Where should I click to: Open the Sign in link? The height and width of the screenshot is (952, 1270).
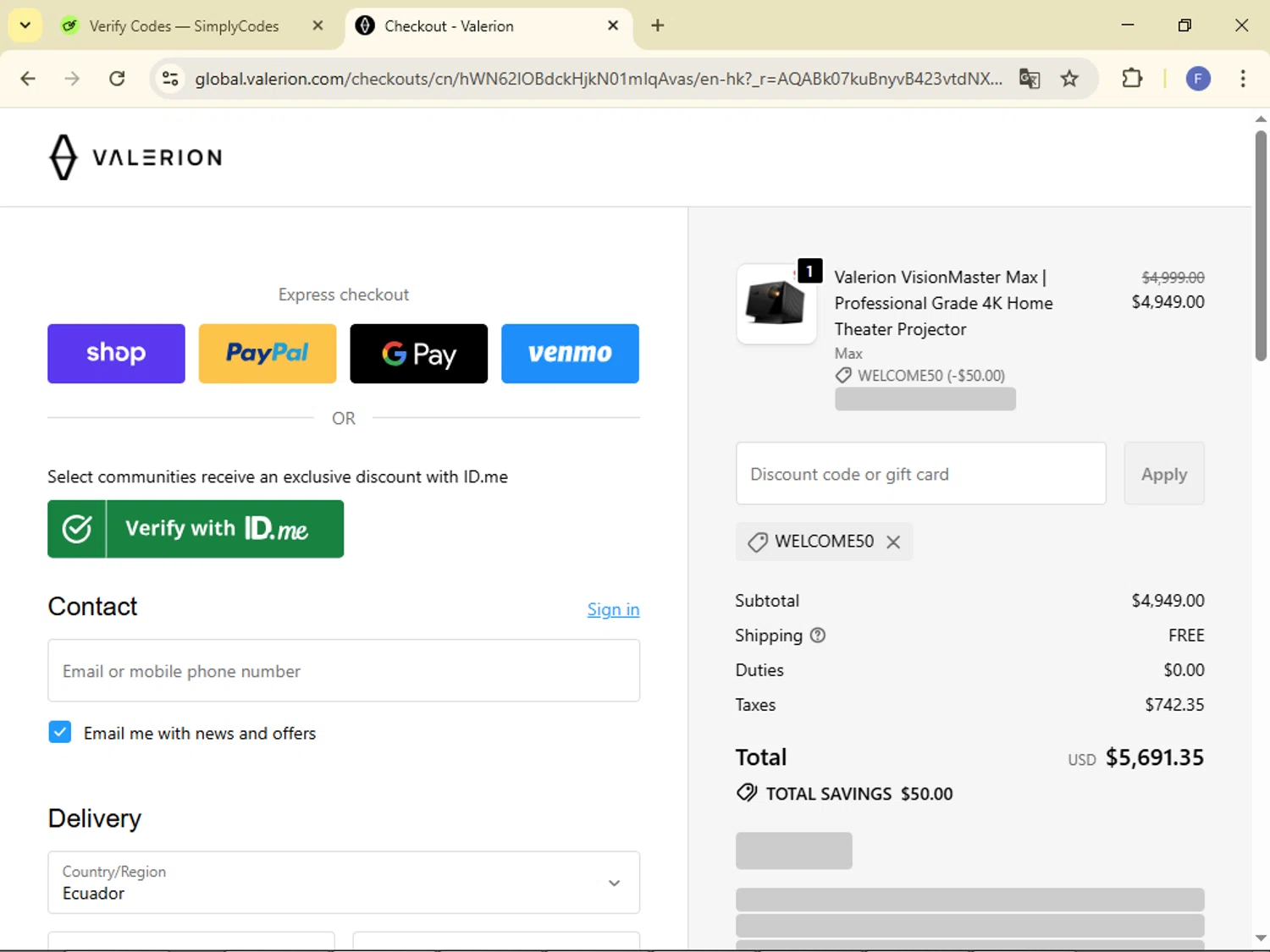(613, 609)
